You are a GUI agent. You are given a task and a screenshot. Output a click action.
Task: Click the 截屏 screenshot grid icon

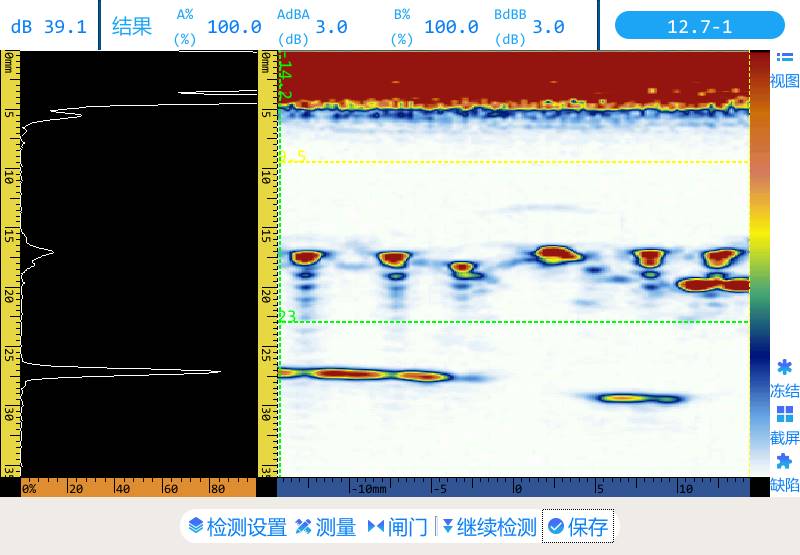[x=785, y=414]
